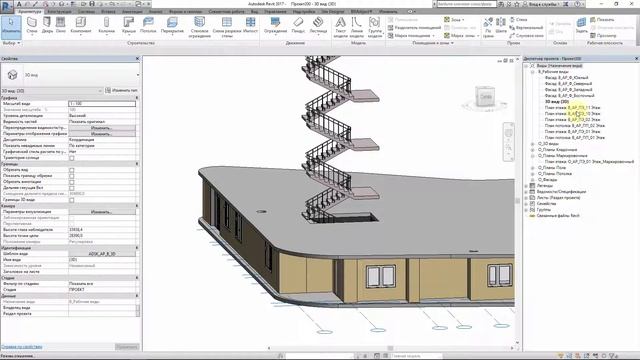Screen dimensions: 640x360
Task: Click the ADSK_AP_B_3D view template button
Action: point(102,254)
